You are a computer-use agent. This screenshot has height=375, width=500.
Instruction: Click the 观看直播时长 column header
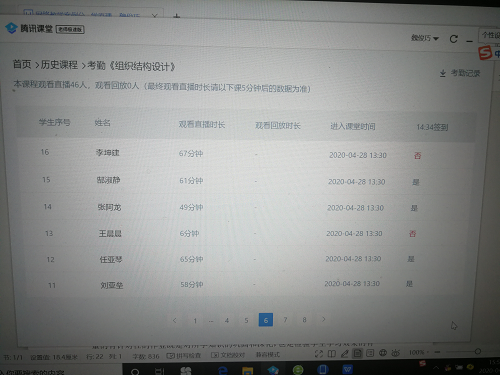[202, 124]
